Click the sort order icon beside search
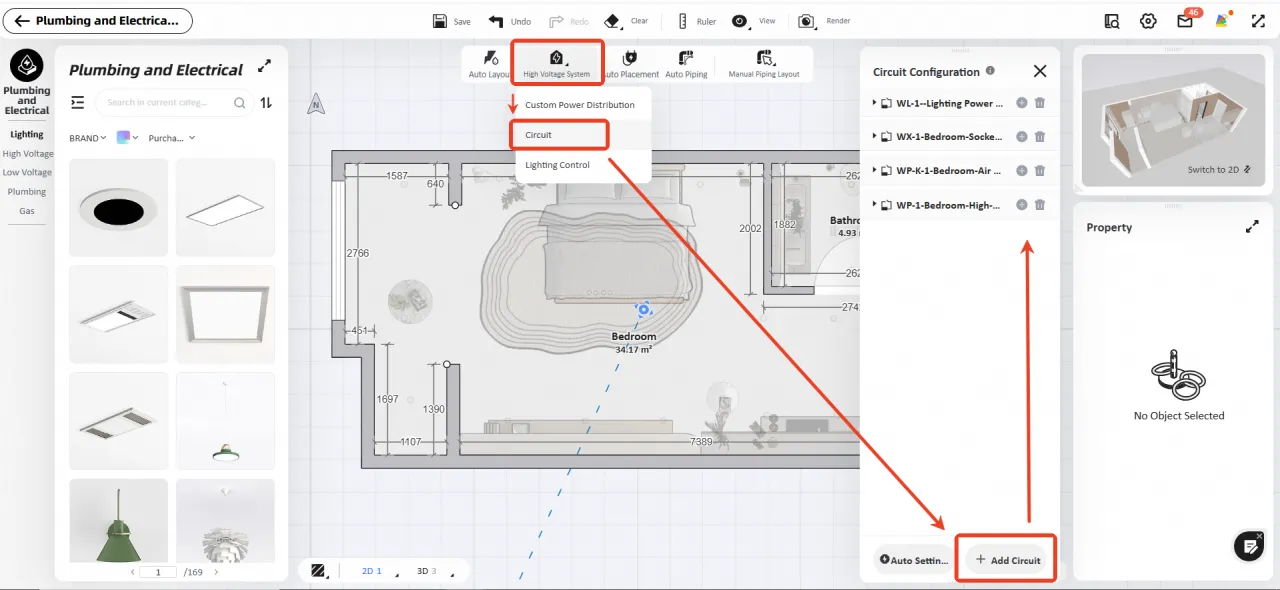 coord(266,103)
